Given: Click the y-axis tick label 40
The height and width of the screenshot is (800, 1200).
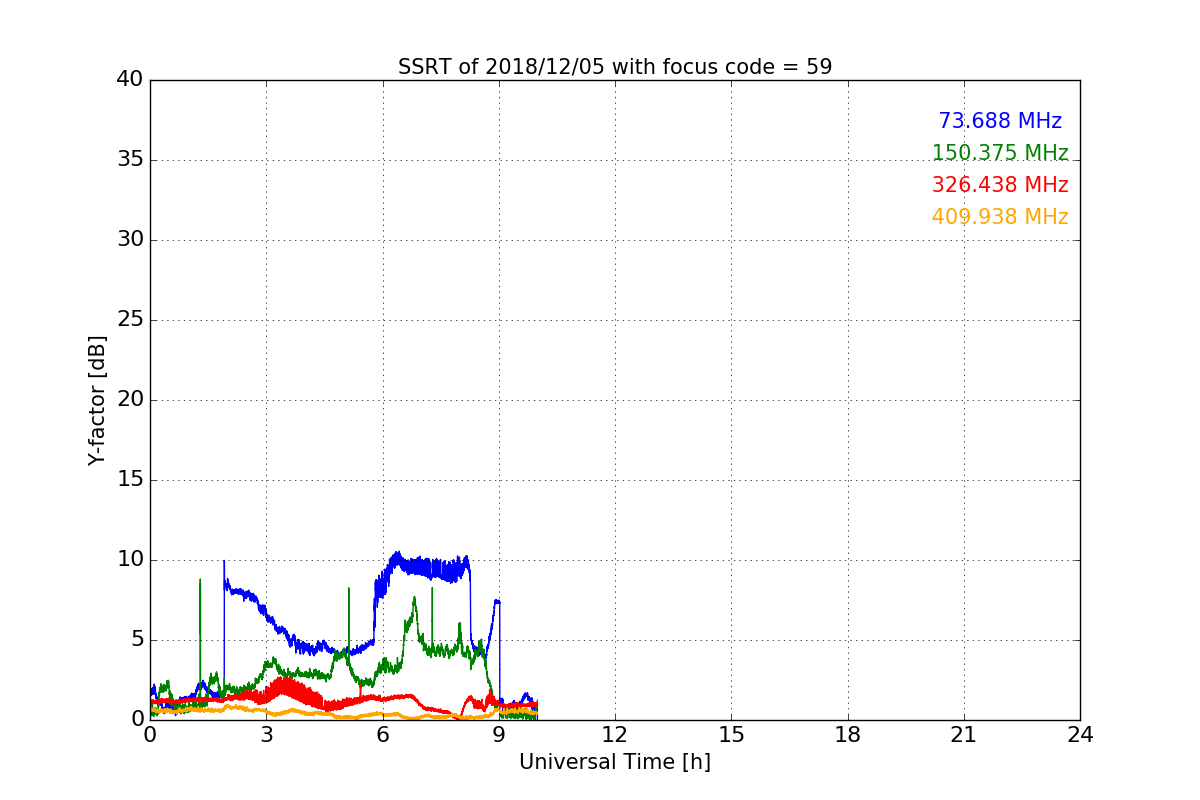Looking at the screenshot, I should click(x=130, y=80).
